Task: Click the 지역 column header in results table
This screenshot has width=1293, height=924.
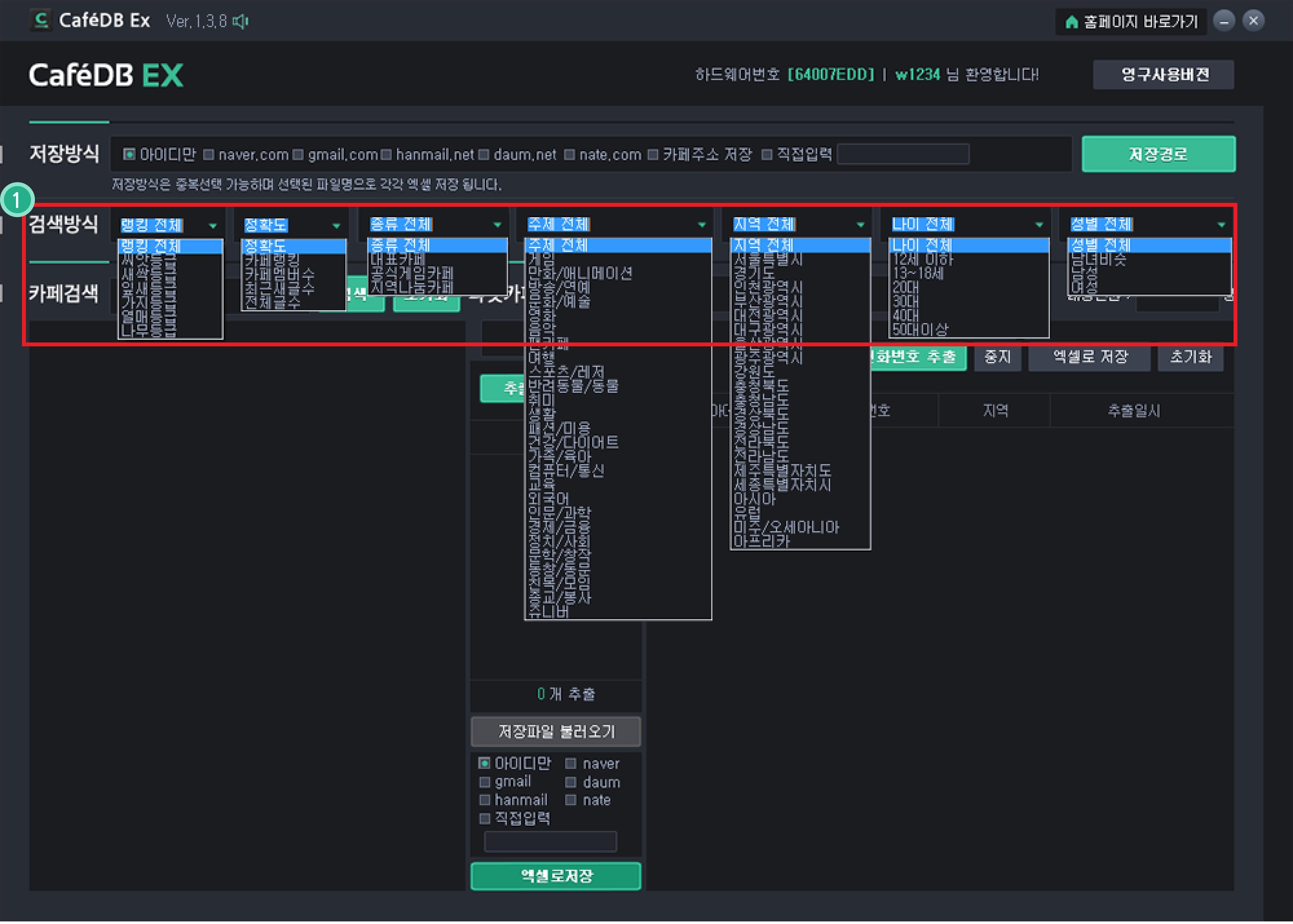Action: 994,411
